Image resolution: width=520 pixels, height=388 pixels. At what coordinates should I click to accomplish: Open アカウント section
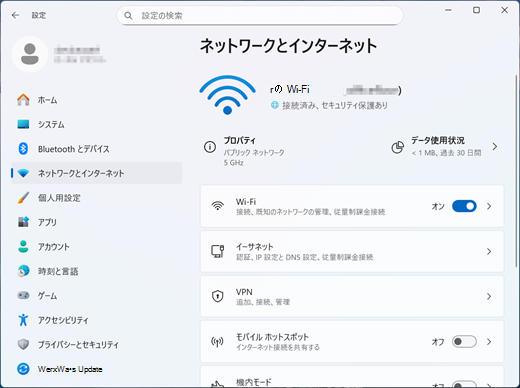97,247
